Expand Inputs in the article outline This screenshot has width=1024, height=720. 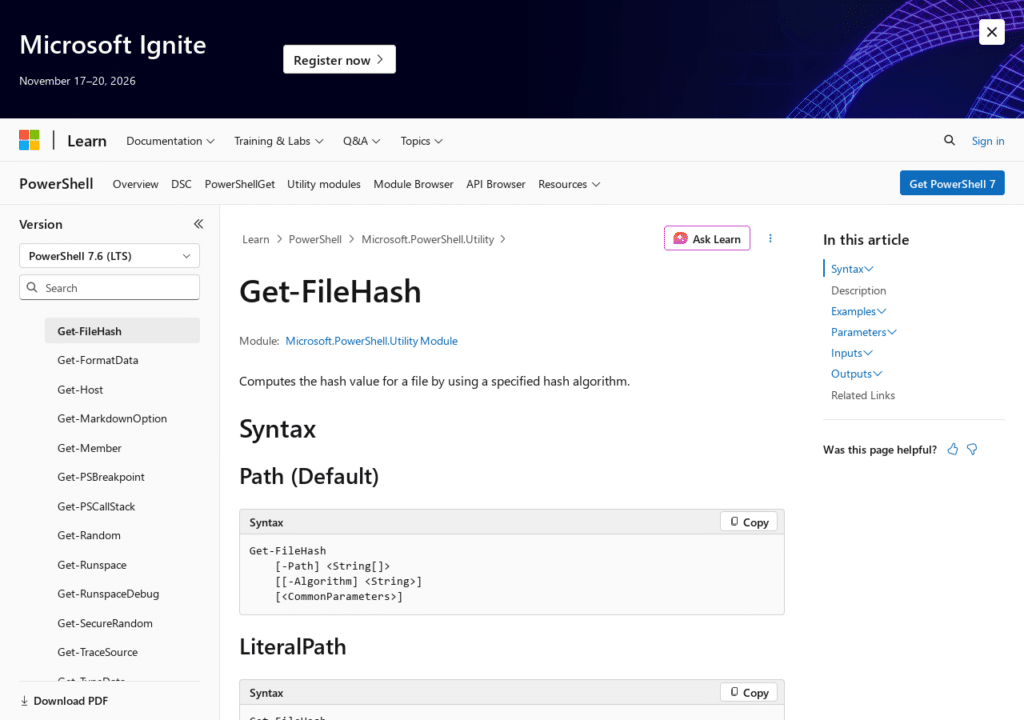pyautogui.click(x=852, y=353)
